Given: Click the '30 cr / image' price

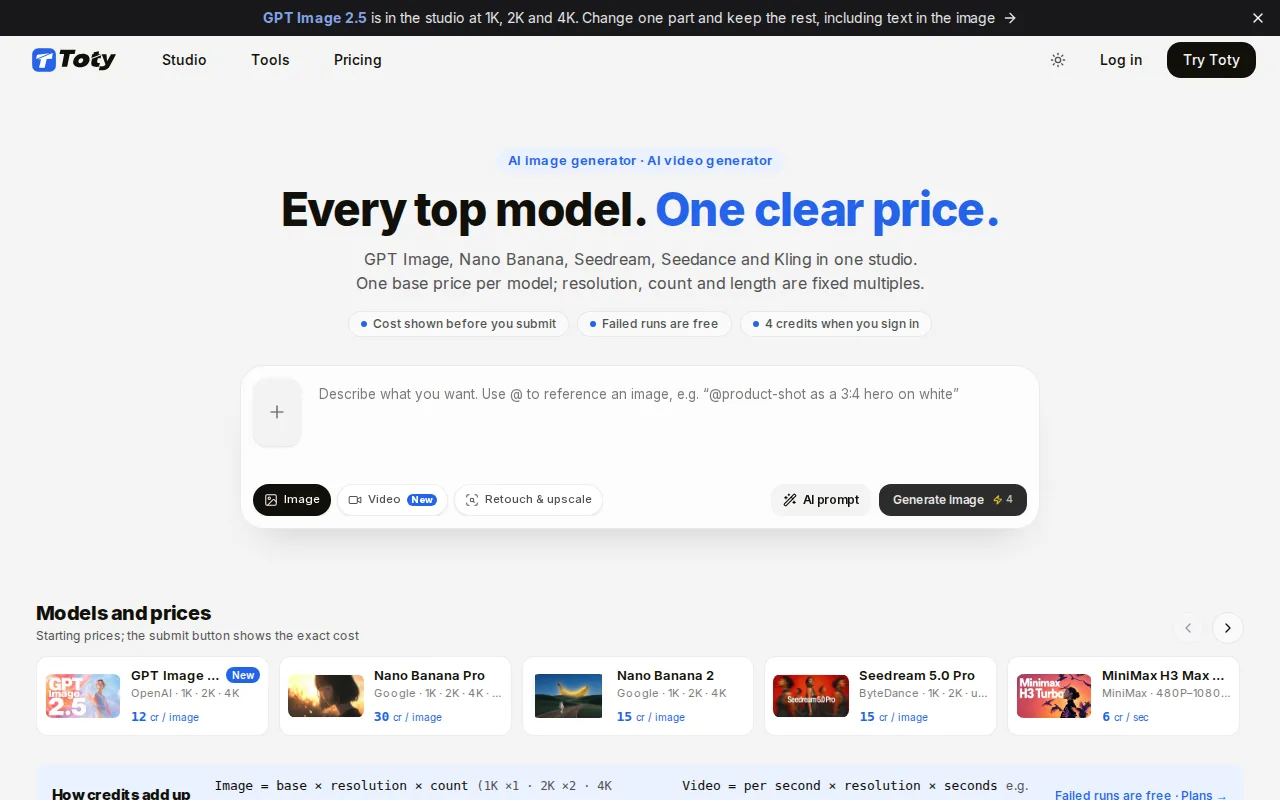Looking at the screenshot, I should (408, 717).
